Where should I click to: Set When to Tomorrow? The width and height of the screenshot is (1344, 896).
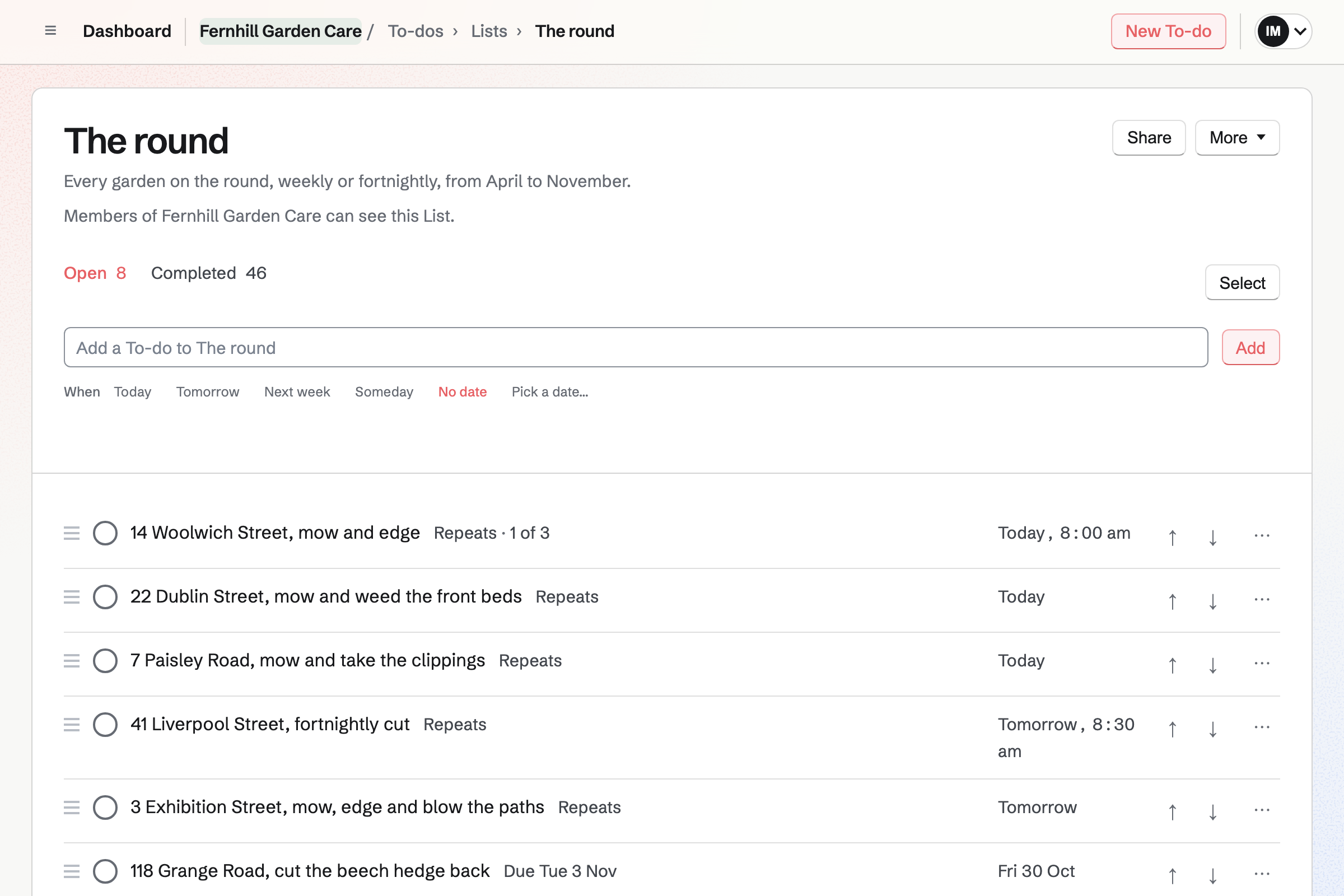(207, 392)
